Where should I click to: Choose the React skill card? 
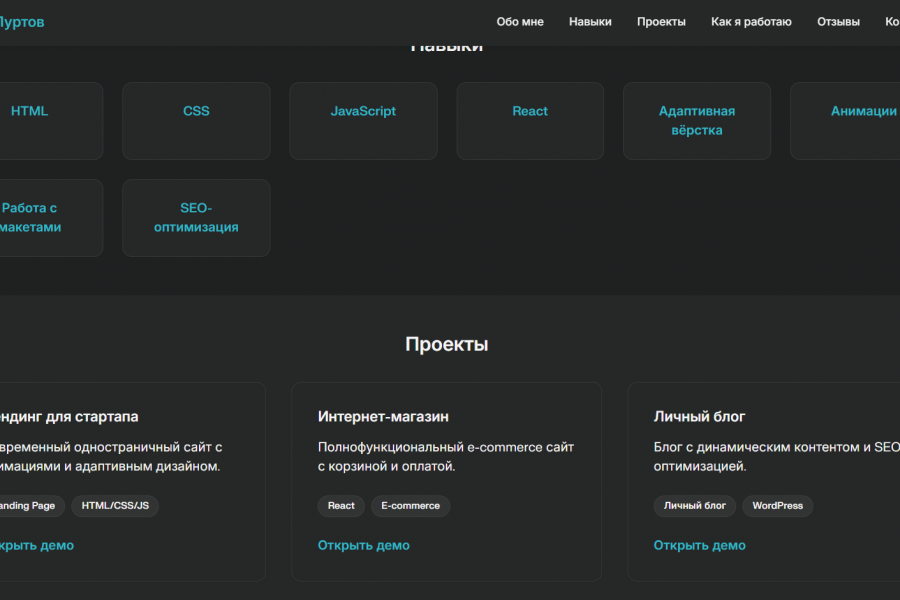(530, 121)
